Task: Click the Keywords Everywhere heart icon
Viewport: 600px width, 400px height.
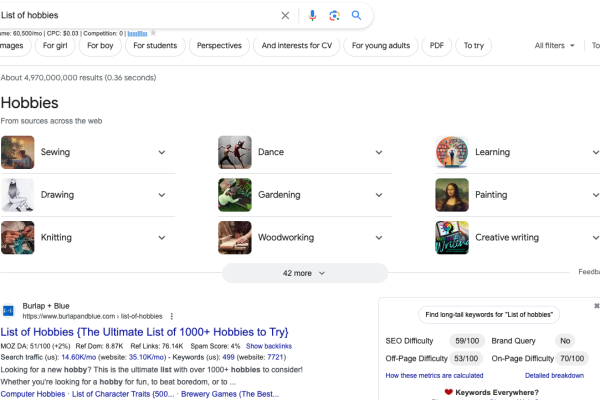Action: [448, 392]
